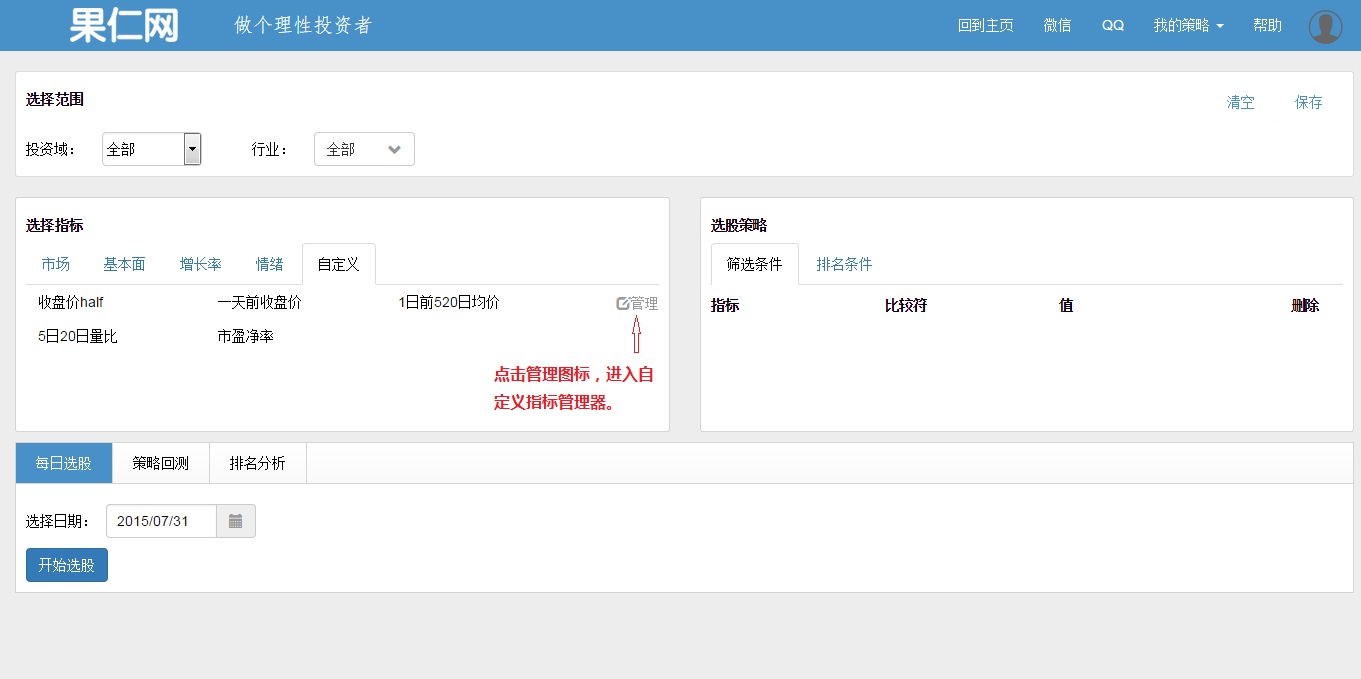Switch to the 市场 tab

click(56, 264)
